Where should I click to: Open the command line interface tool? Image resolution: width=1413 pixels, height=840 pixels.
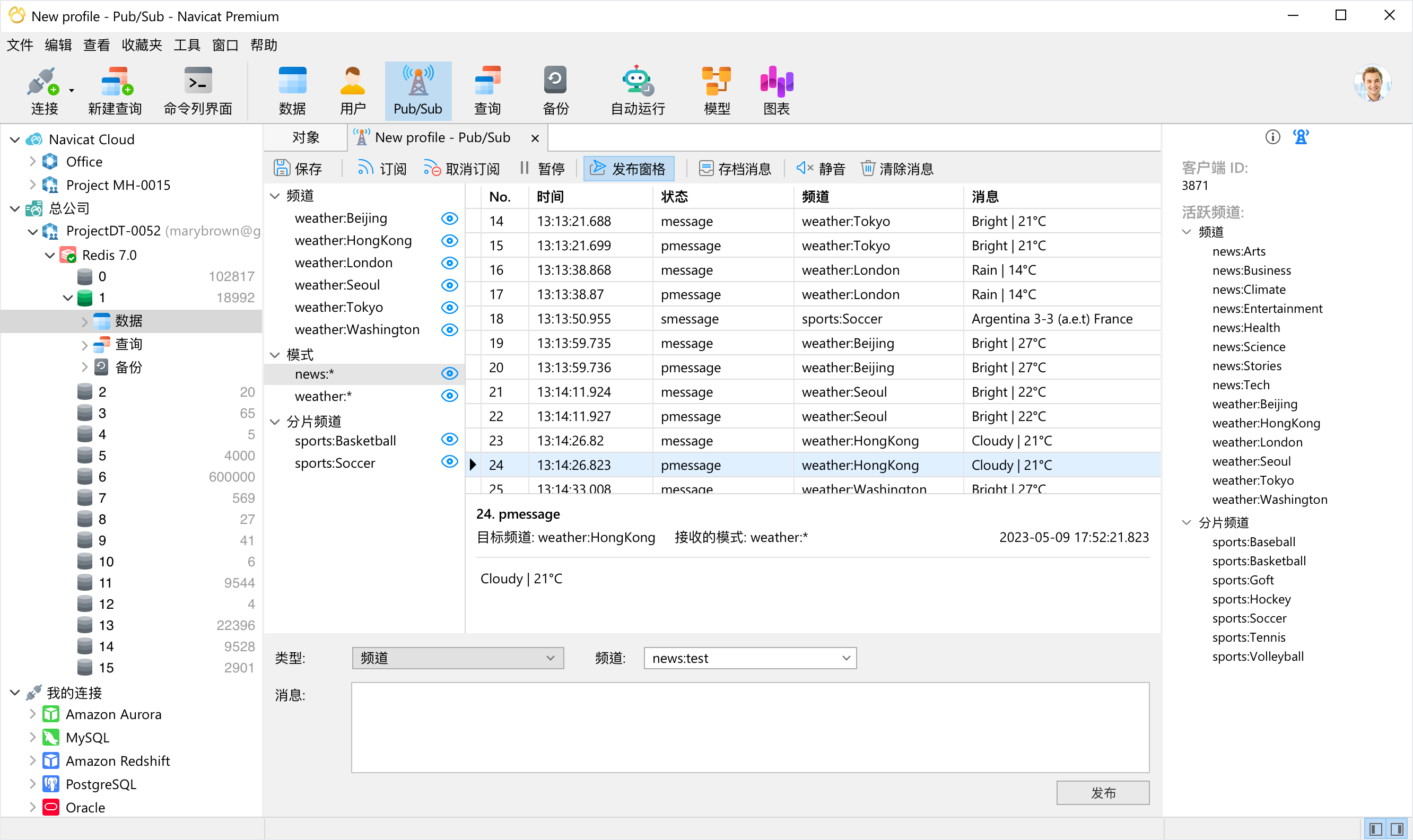197,91
